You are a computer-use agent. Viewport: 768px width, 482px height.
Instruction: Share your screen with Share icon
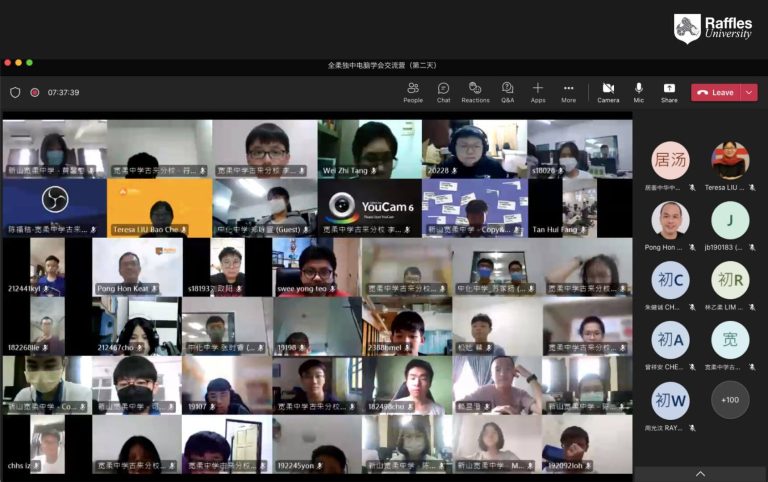coord(669,92)
